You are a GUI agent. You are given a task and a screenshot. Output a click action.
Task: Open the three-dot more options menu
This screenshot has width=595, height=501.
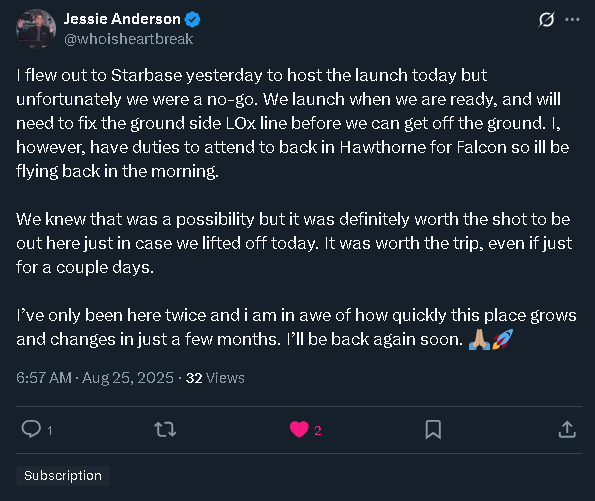(x=572, y=19)
